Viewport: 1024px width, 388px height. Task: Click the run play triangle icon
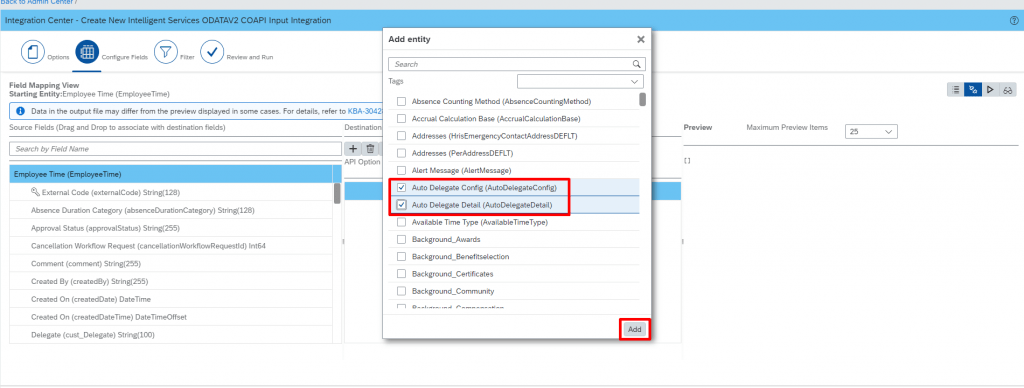coord(991,89)
